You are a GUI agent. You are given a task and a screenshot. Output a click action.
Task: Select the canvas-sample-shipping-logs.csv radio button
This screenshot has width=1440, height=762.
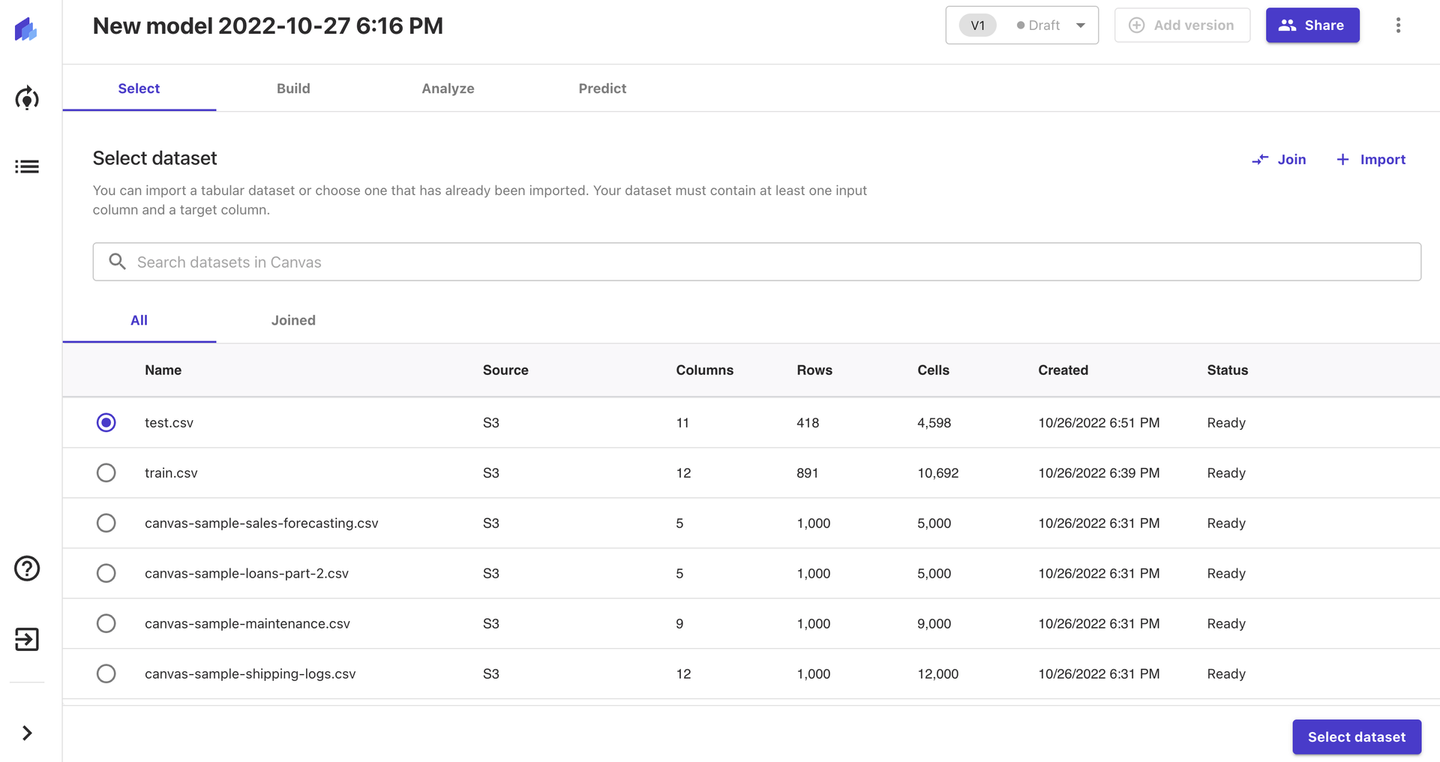coord(106,673)
